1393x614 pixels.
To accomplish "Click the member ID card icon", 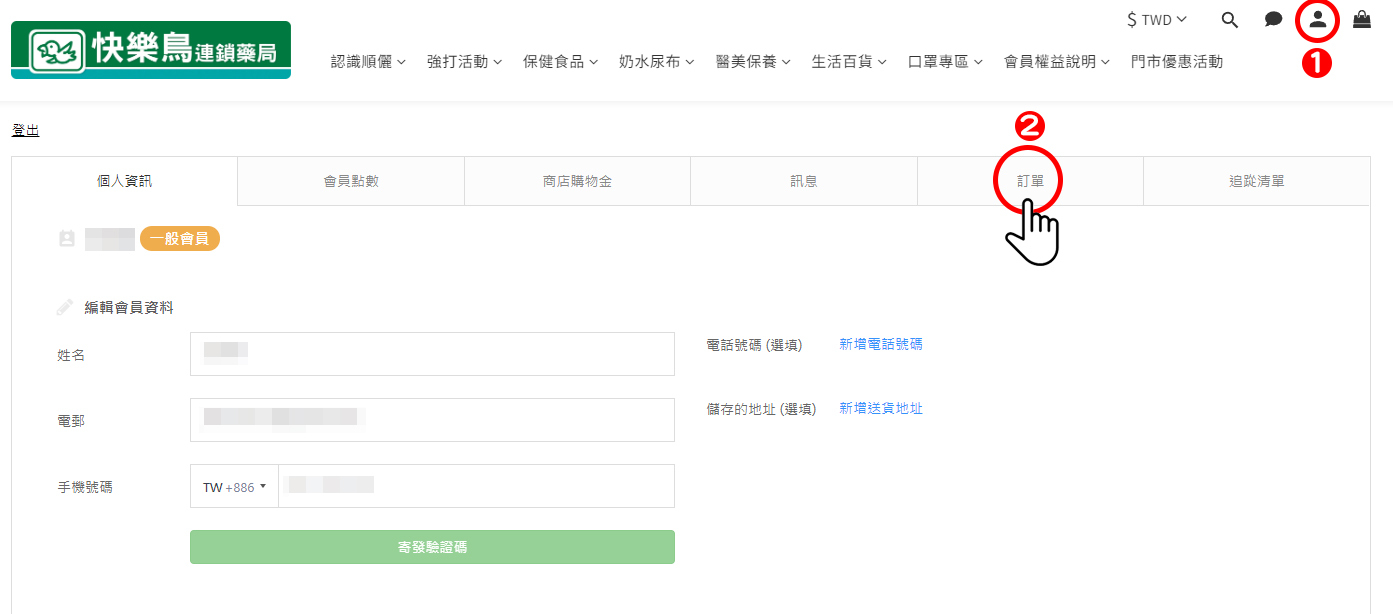I will coord(67,239).
